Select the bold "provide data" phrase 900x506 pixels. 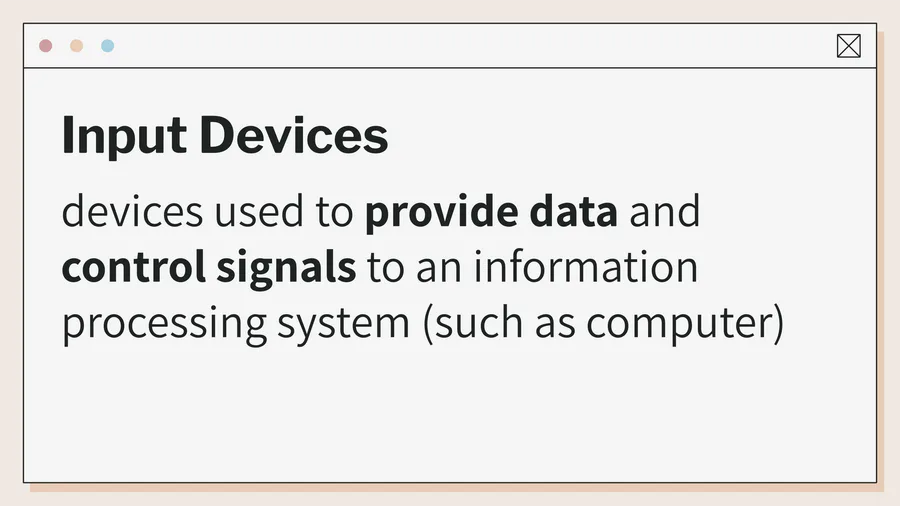point(490,213)
